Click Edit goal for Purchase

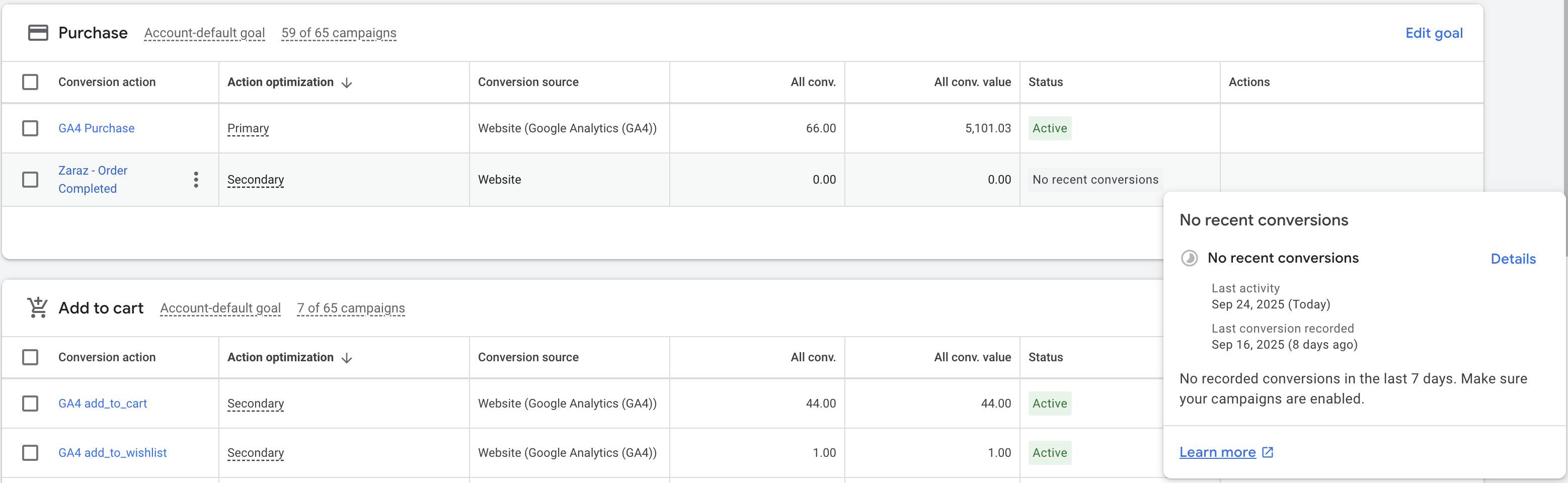(x=1434, y=33)
